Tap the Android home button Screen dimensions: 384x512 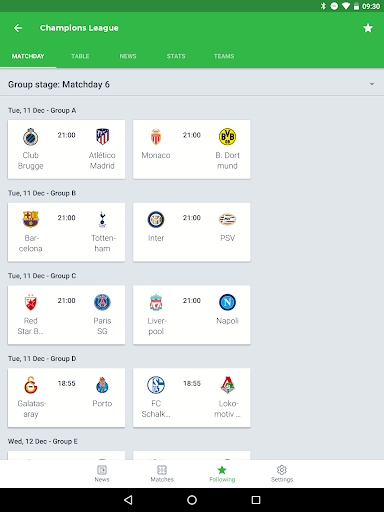click(x=192, y=500)
